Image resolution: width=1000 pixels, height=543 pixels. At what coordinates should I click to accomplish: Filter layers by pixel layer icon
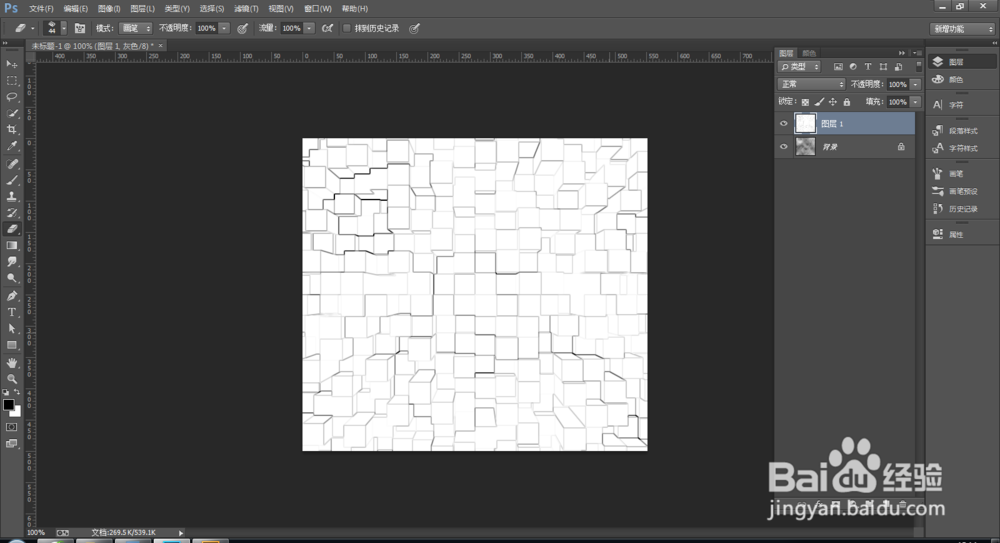838,66
